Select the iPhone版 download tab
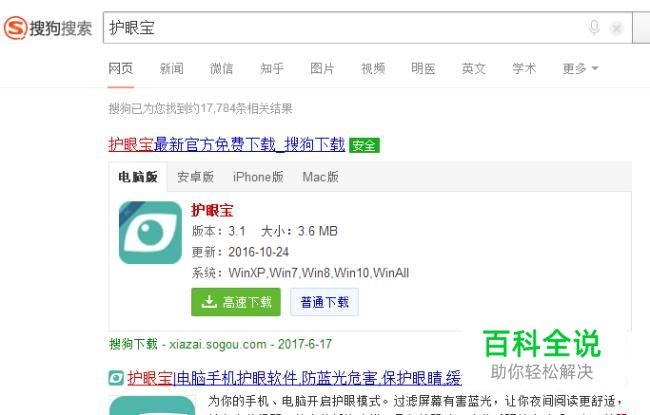 pyautogui.click(x=258, y=177)
